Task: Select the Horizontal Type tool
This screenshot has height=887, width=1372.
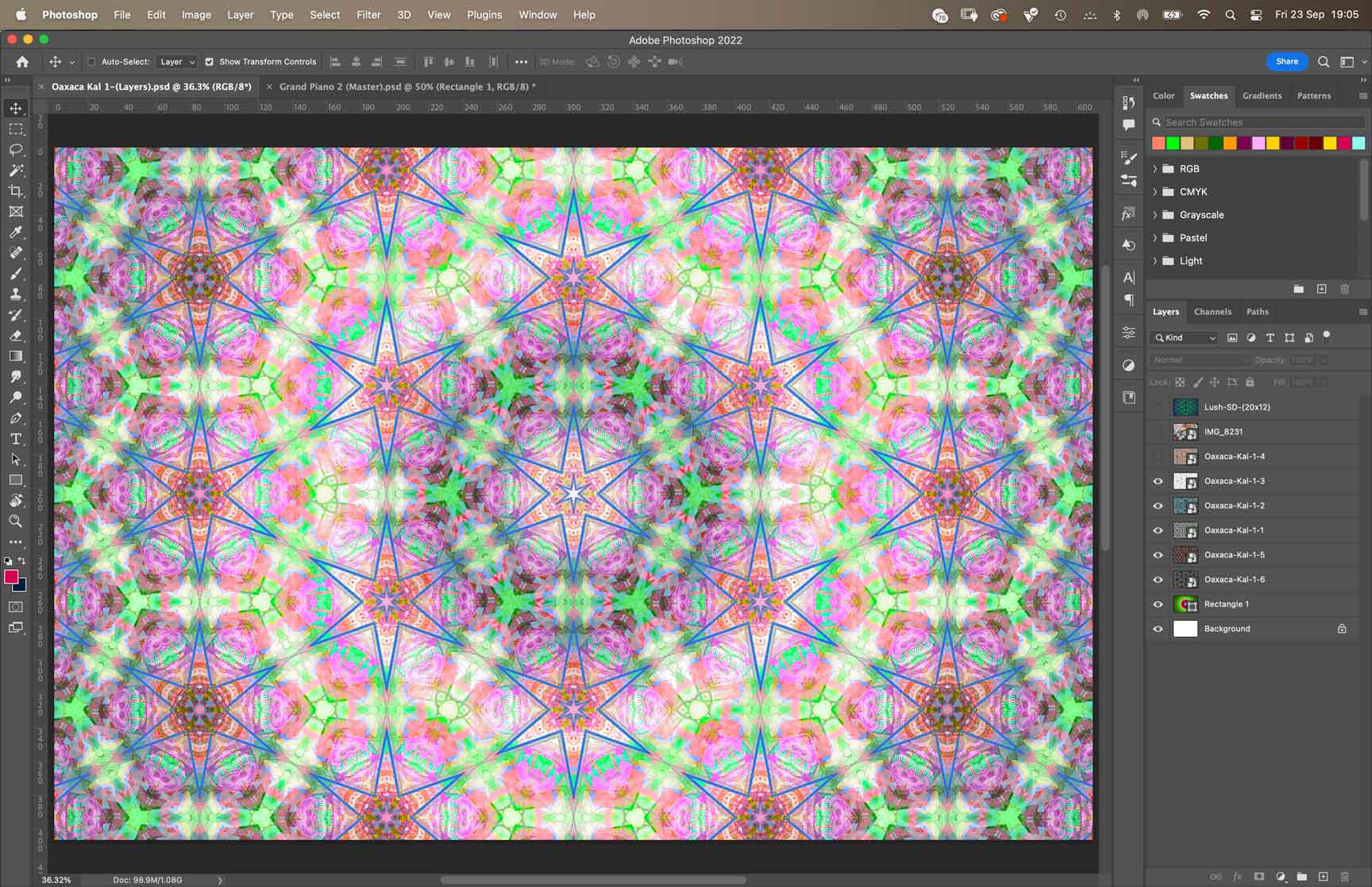Action: click(16, 438)
